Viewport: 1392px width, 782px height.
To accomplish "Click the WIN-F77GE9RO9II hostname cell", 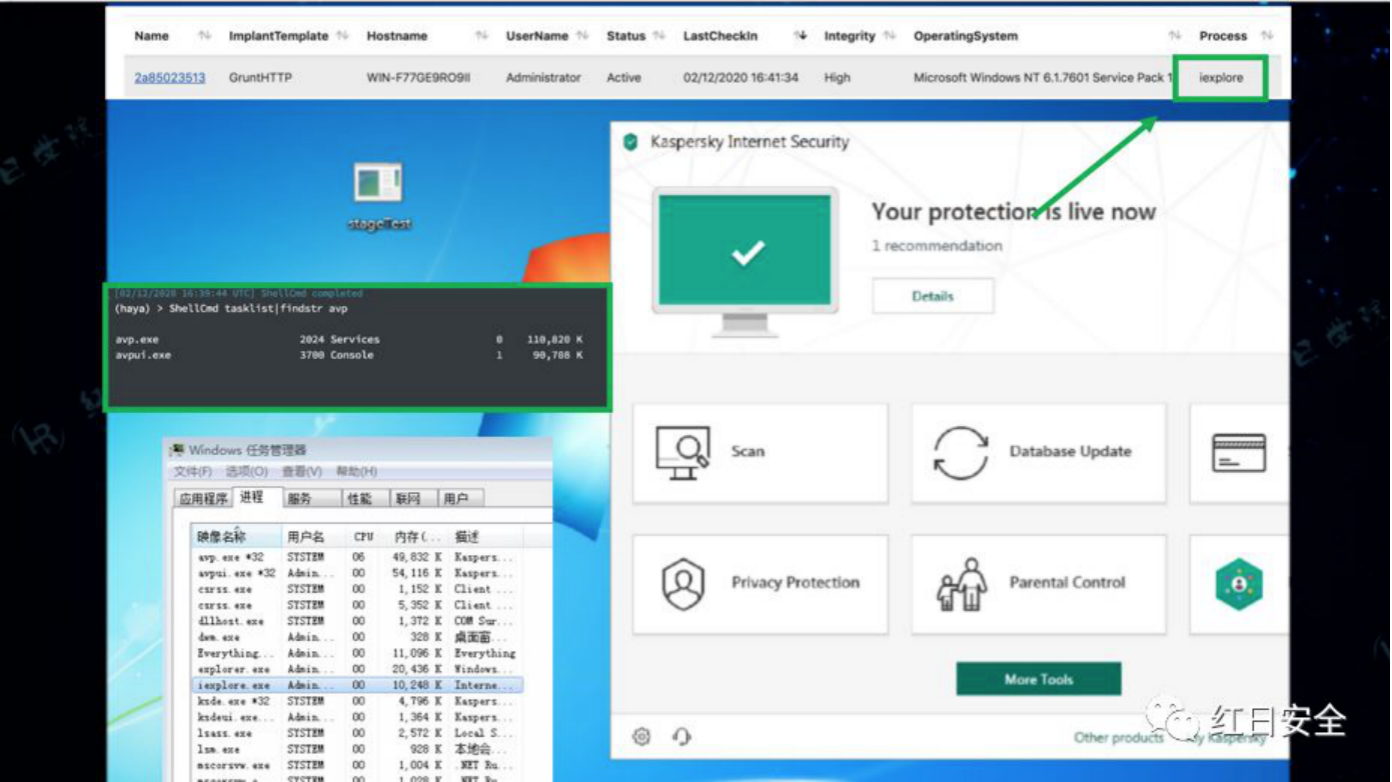I will [418, 78].
